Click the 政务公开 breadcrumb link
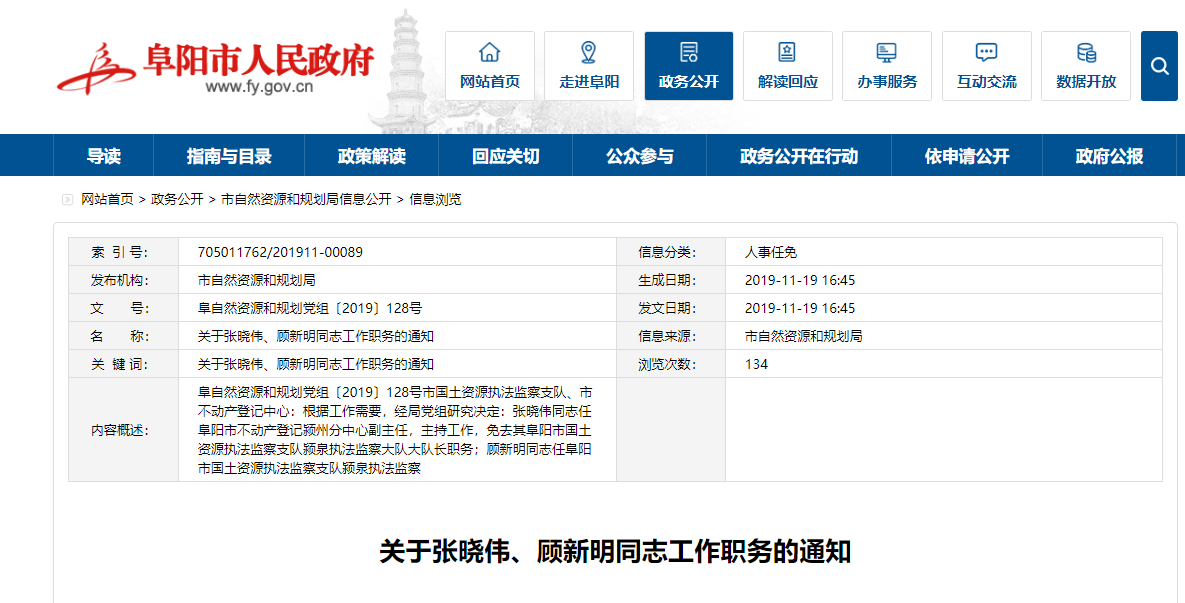 (x=177, y=199)
